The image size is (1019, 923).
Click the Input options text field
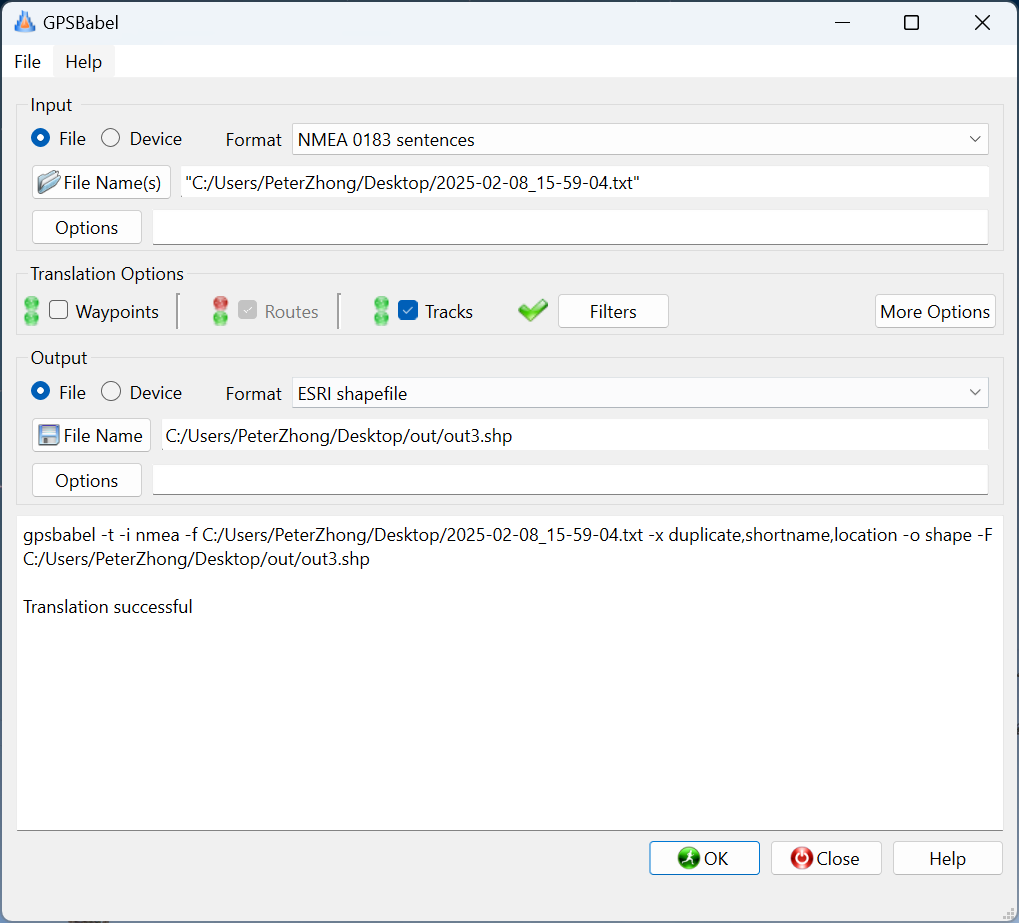(571, 228)
